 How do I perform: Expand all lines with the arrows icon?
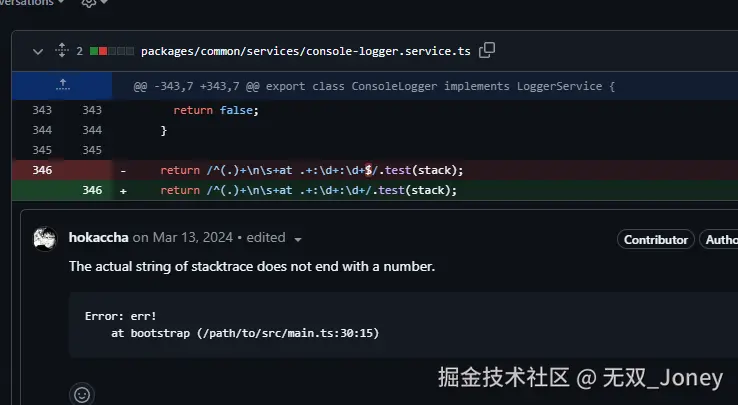[x=62, y=50]
